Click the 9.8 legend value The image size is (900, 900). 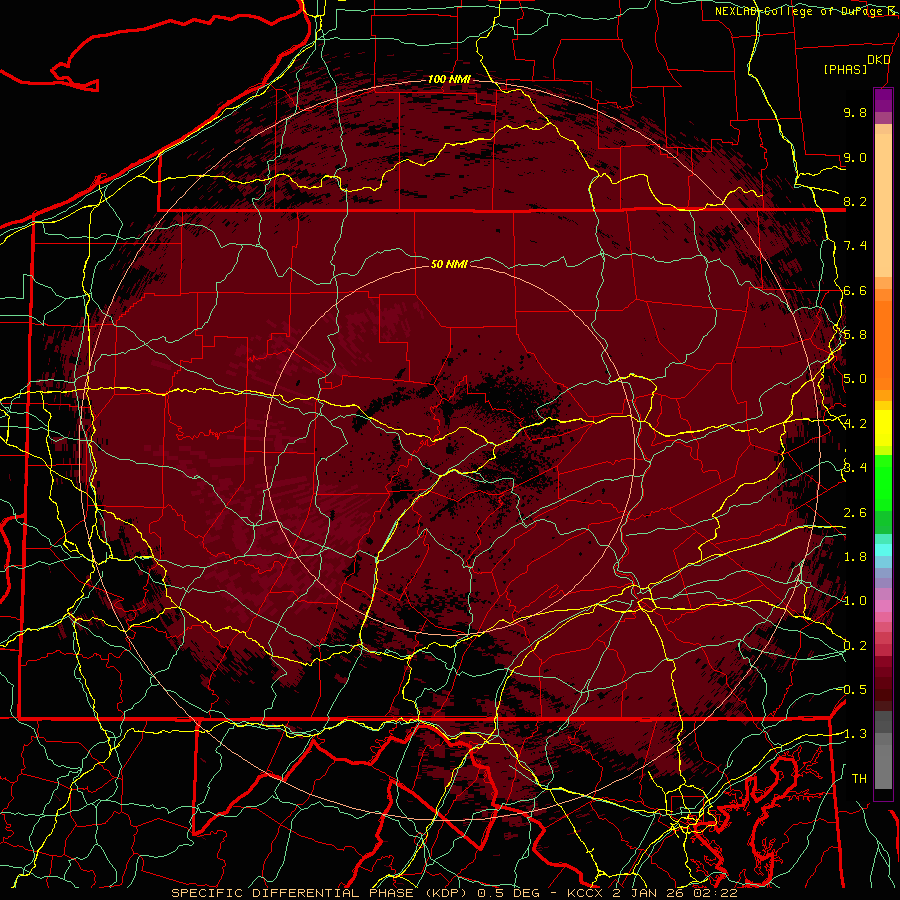point(855,112)
